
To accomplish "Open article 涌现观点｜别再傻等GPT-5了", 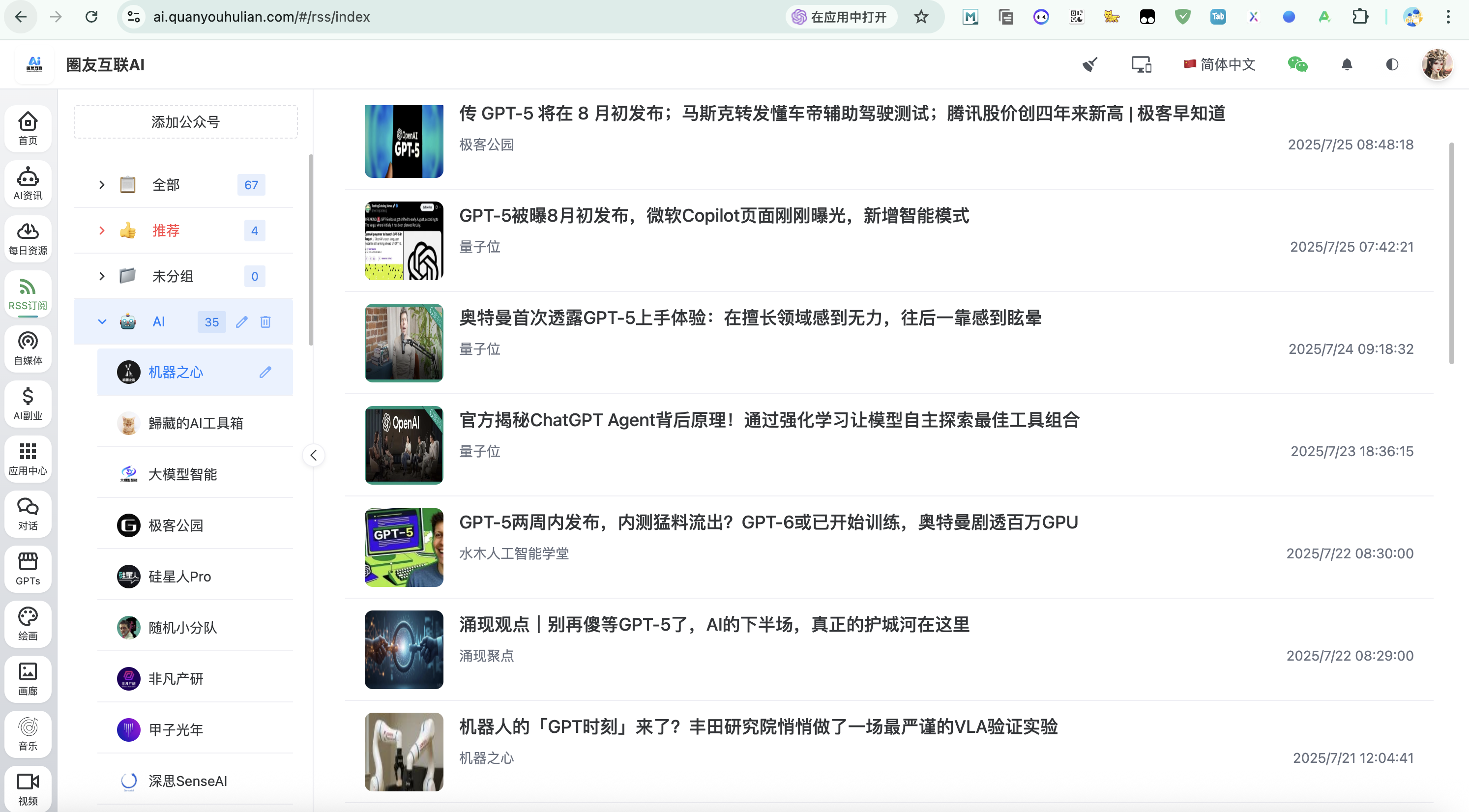I will pyautogui.click(x=714, y=624).
